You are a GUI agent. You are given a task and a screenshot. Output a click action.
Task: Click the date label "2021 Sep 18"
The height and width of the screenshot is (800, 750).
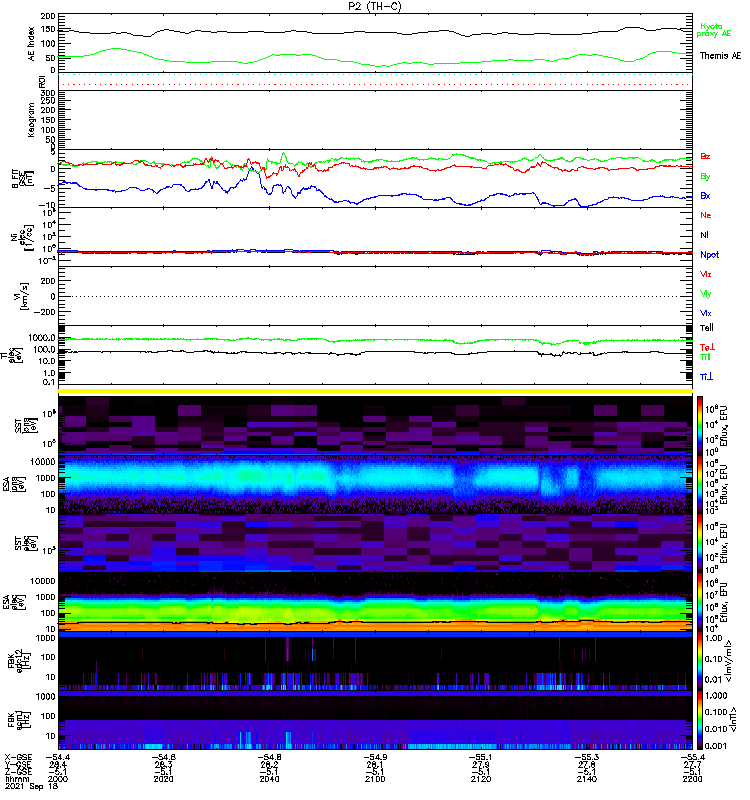coord(32,786)
